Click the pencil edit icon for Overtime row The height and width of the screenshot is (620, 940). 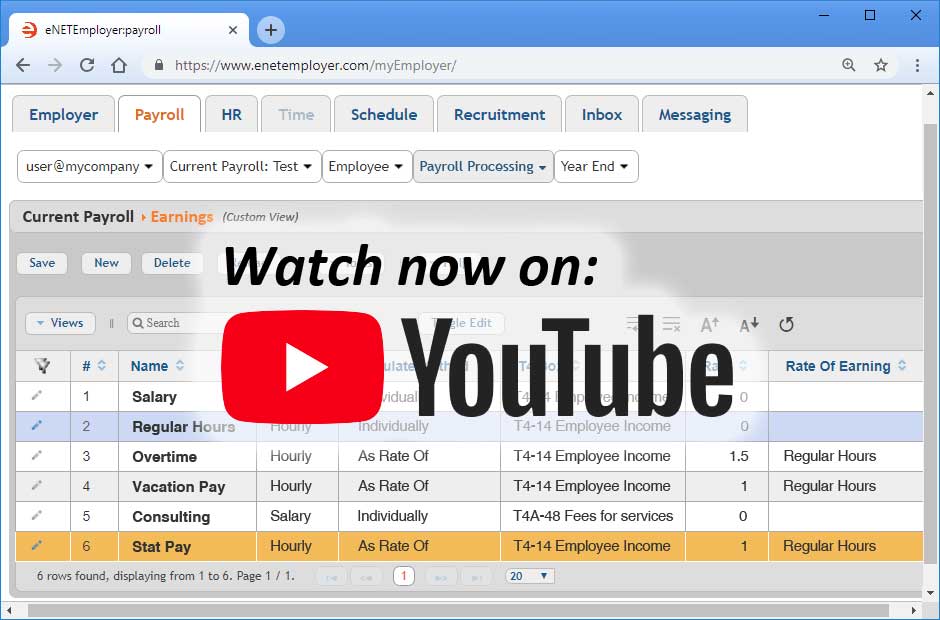[x=37, y=456]
